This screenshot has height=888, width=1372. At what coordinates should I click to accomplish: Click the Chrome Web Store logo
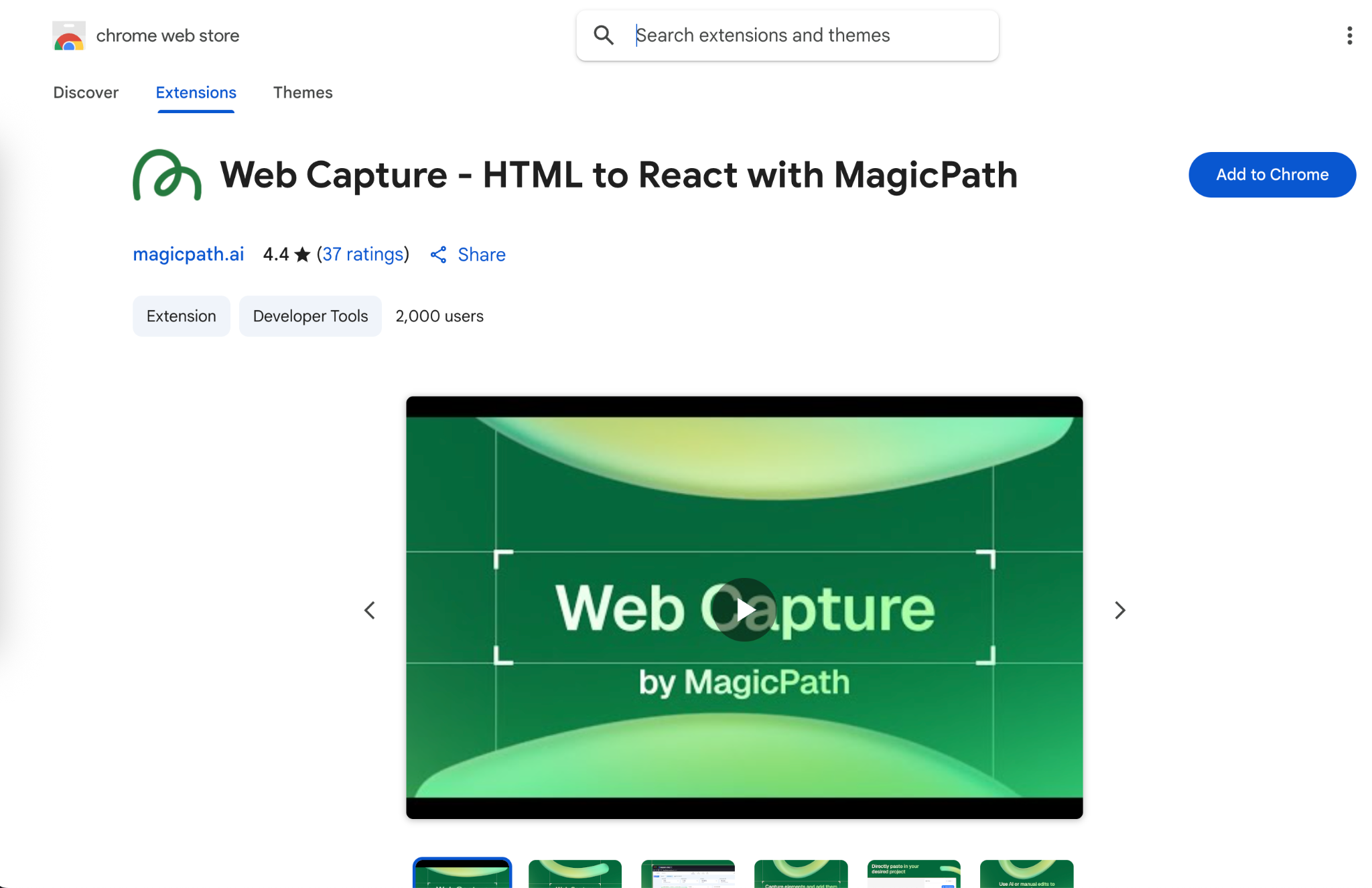(x=69, y=35)
